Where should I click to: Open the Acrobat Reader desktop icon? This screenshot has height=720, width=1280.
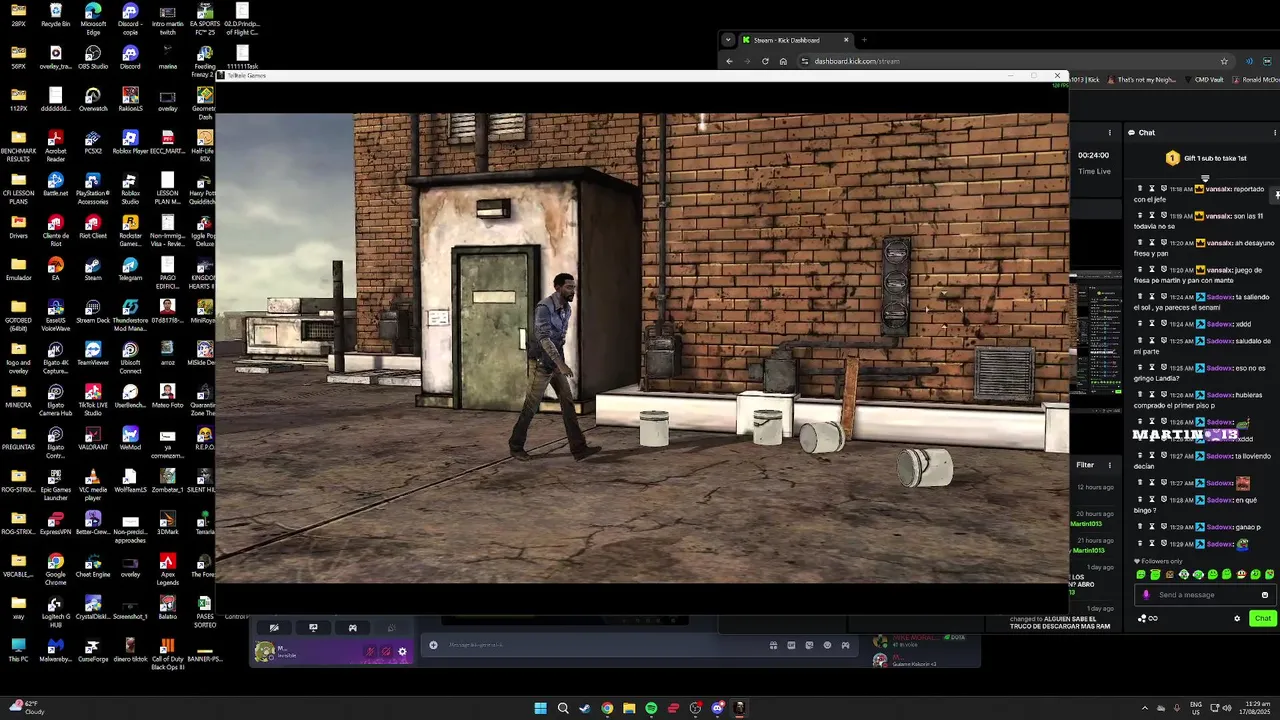point(56,144)
